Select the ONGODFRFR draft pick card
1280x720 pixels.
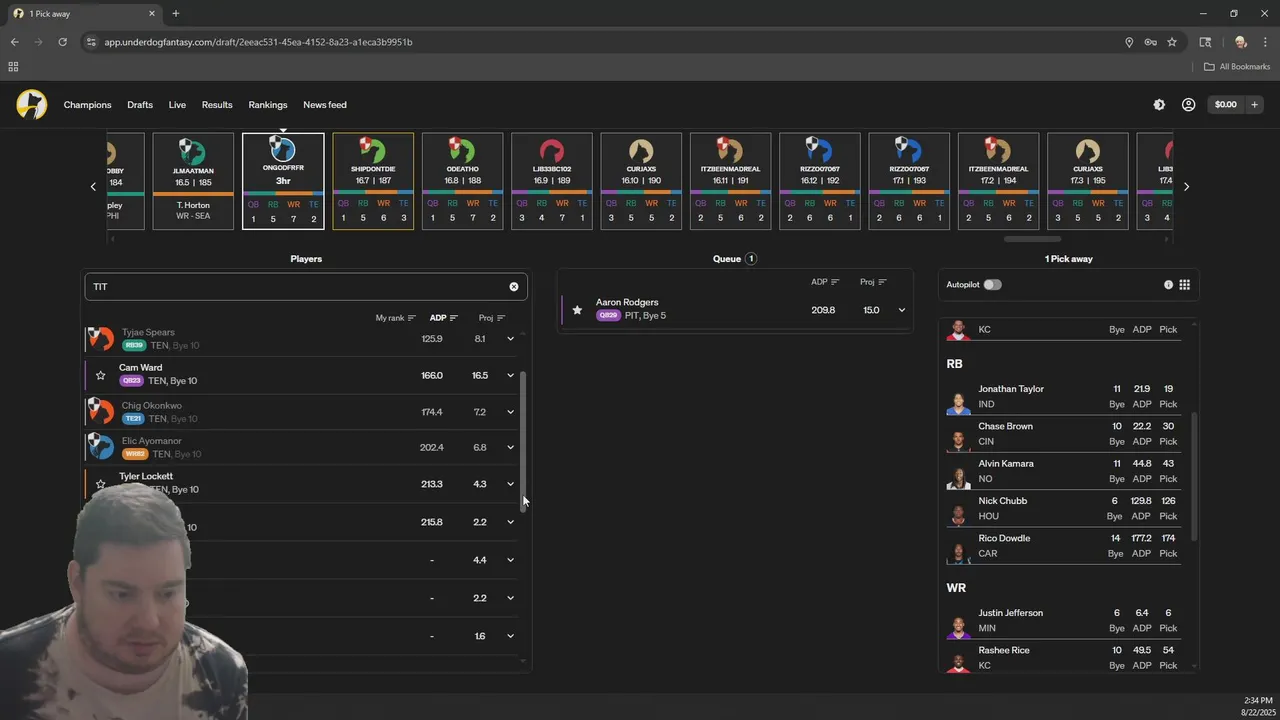(283, 181)
